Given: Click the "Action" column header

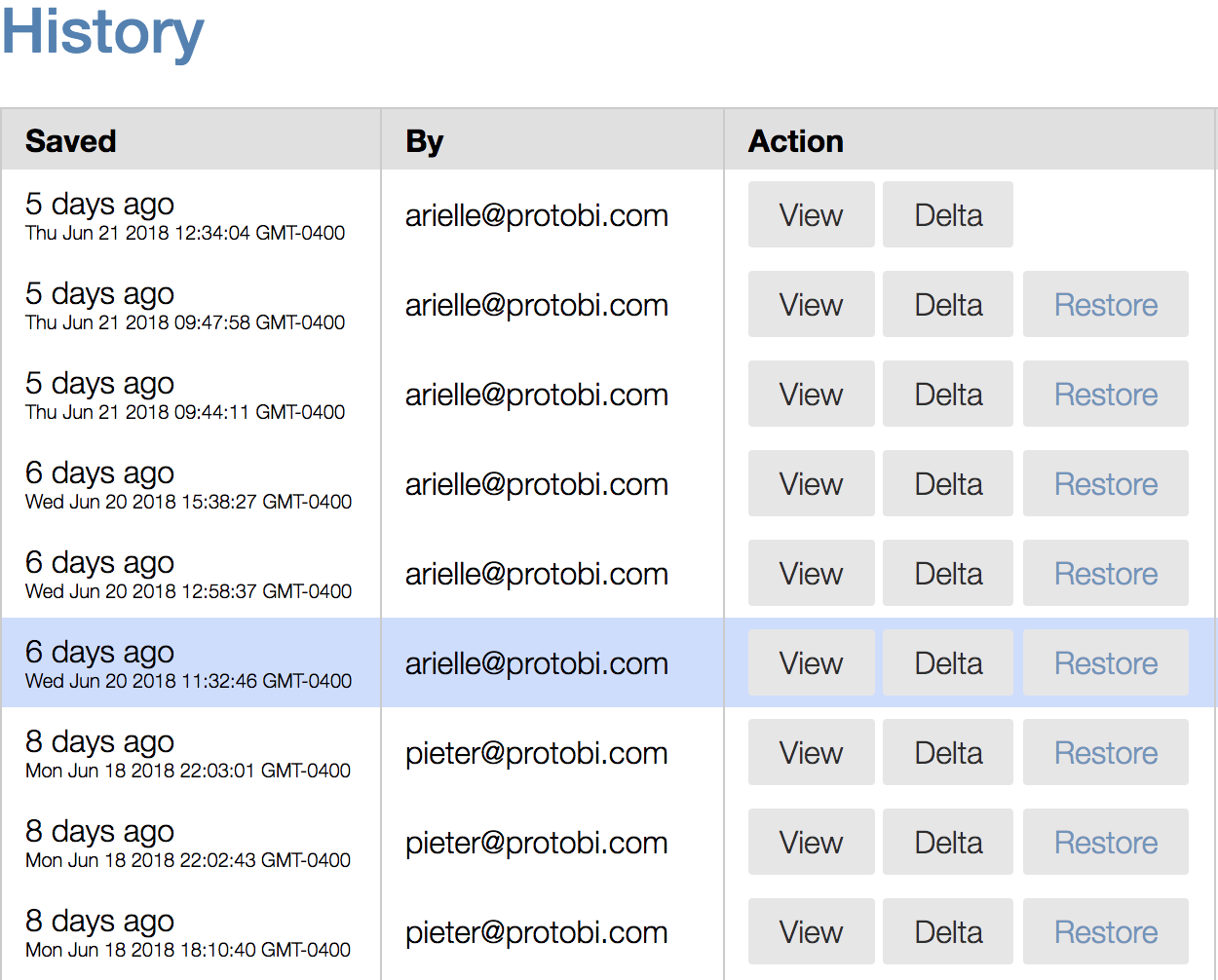Looking at the screenshot, I should click(x=795, y=141).
